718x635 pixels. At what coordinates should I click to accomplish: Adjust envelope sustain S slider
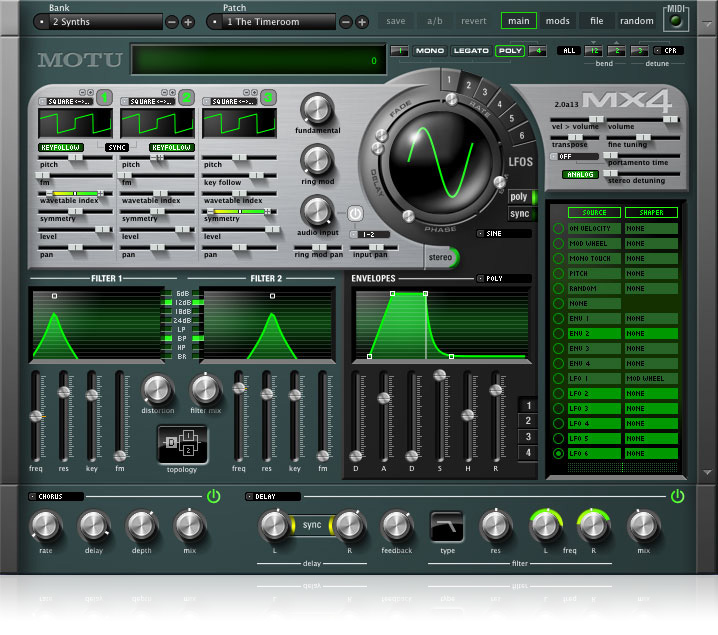pos(440,375)
